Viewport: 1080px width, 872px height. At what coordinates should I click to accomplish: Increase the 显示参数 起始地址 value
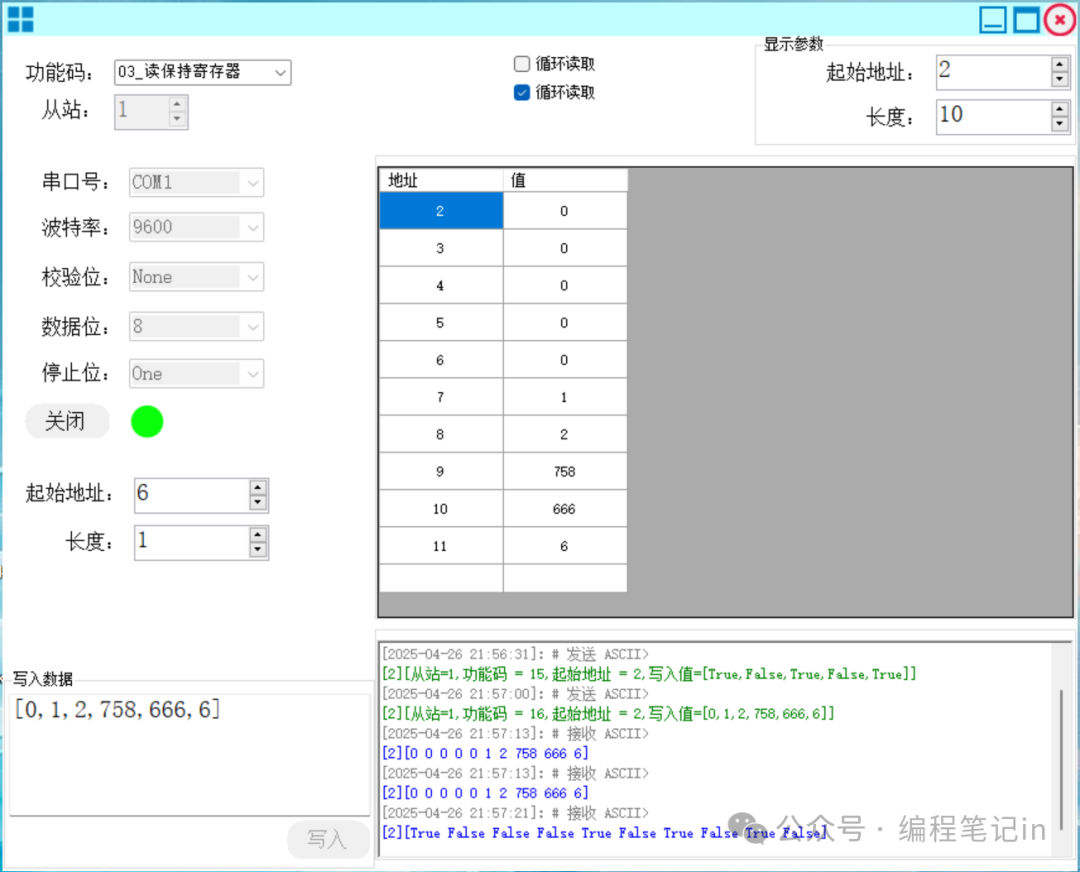tap(1057, 64)
